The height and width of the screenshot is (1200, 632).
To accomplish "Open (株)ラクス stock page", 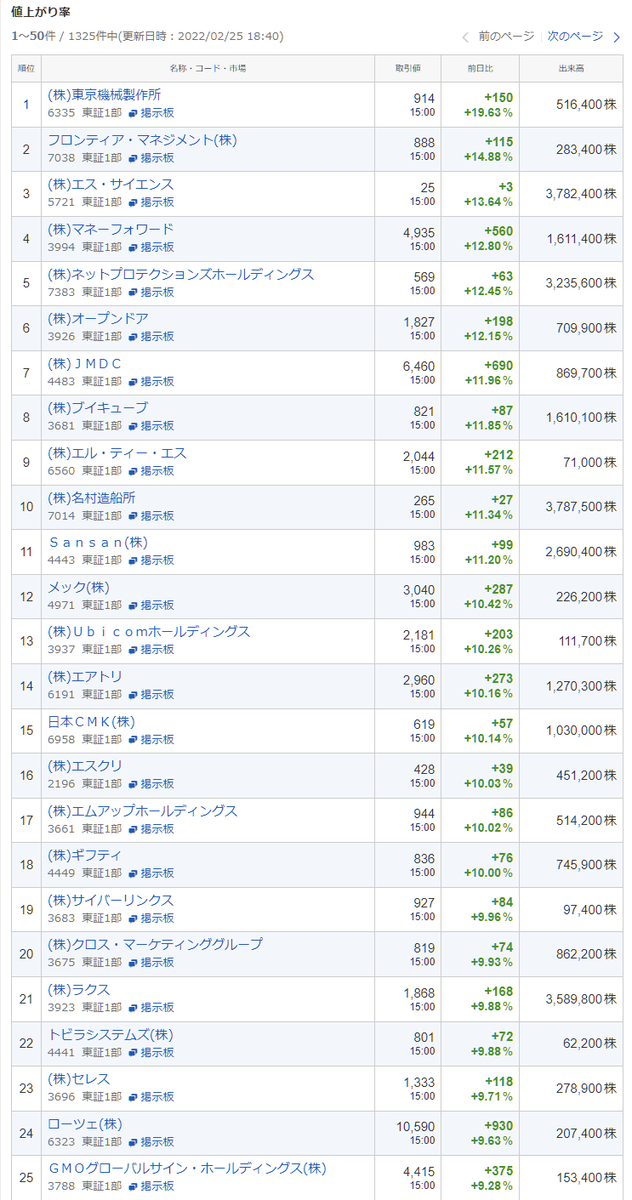I will (78, 989).
